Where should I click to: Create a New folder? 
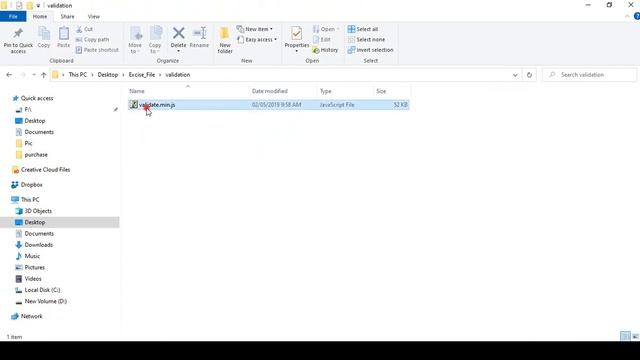(x=225, y=40)
